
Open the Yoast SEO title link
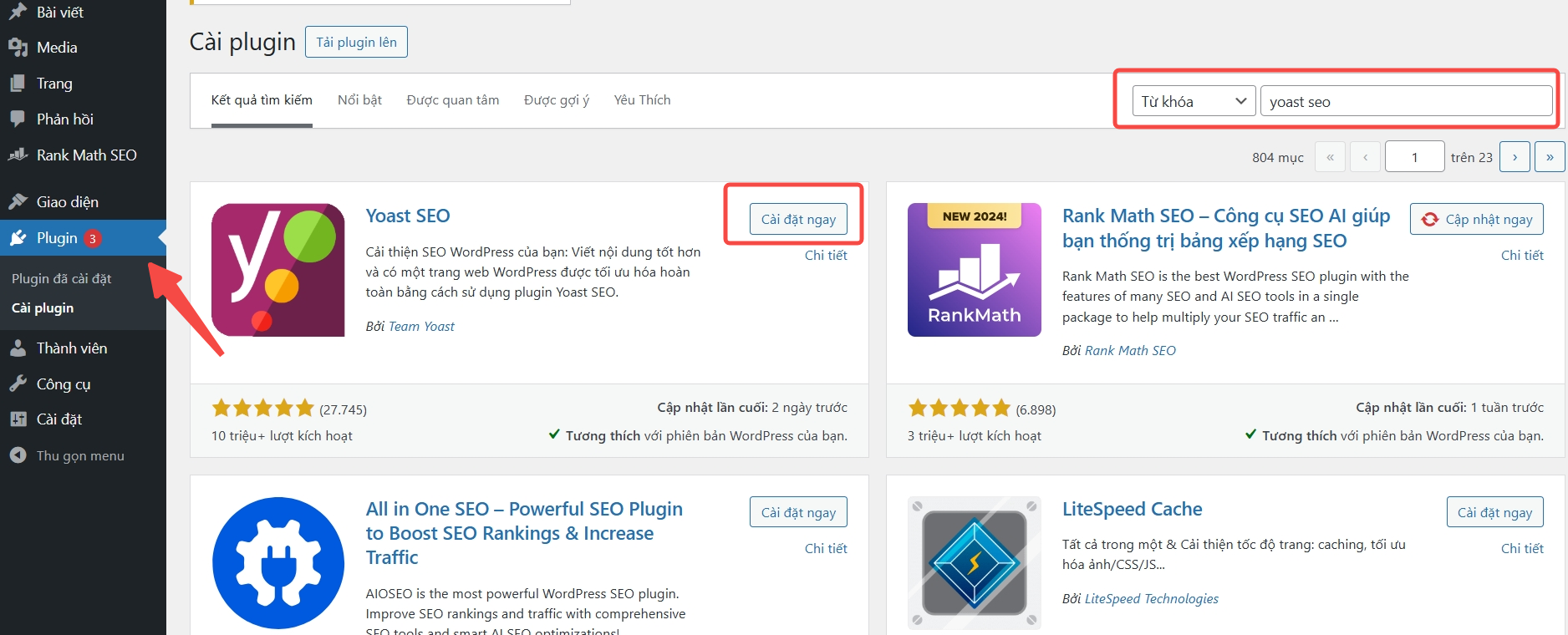(408, 216)
